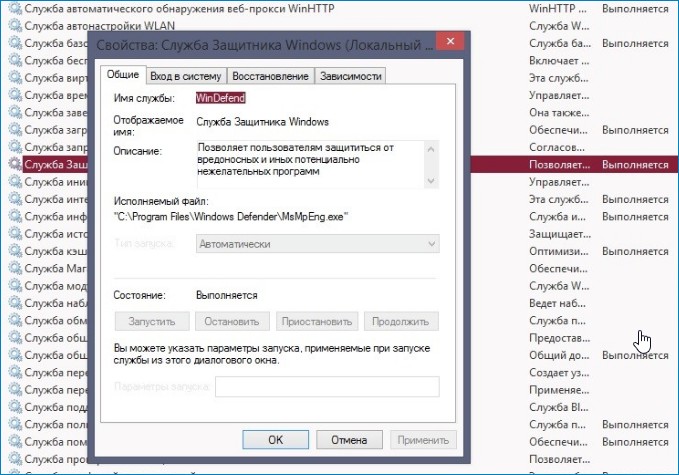Open the Тип запуска dropdown
The image size is (679, 475).
tap(317, 243)
